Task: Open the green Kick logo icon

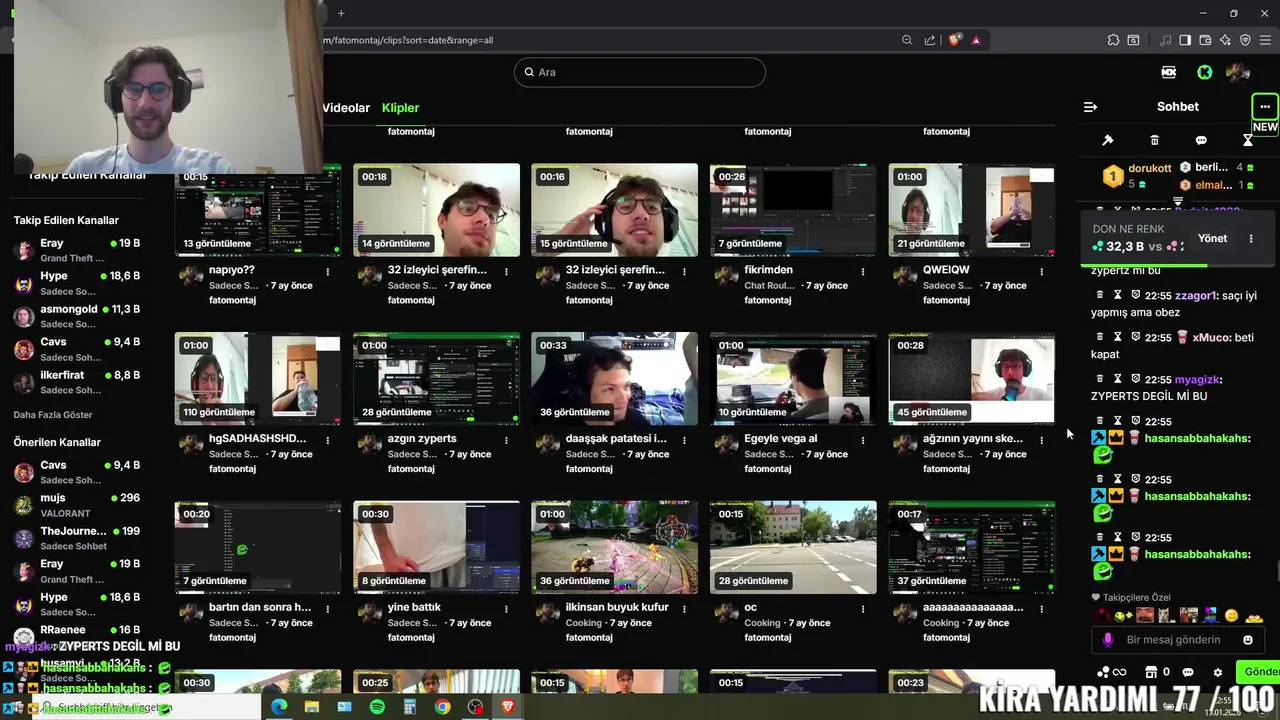Action: (x=1205, y=72)
